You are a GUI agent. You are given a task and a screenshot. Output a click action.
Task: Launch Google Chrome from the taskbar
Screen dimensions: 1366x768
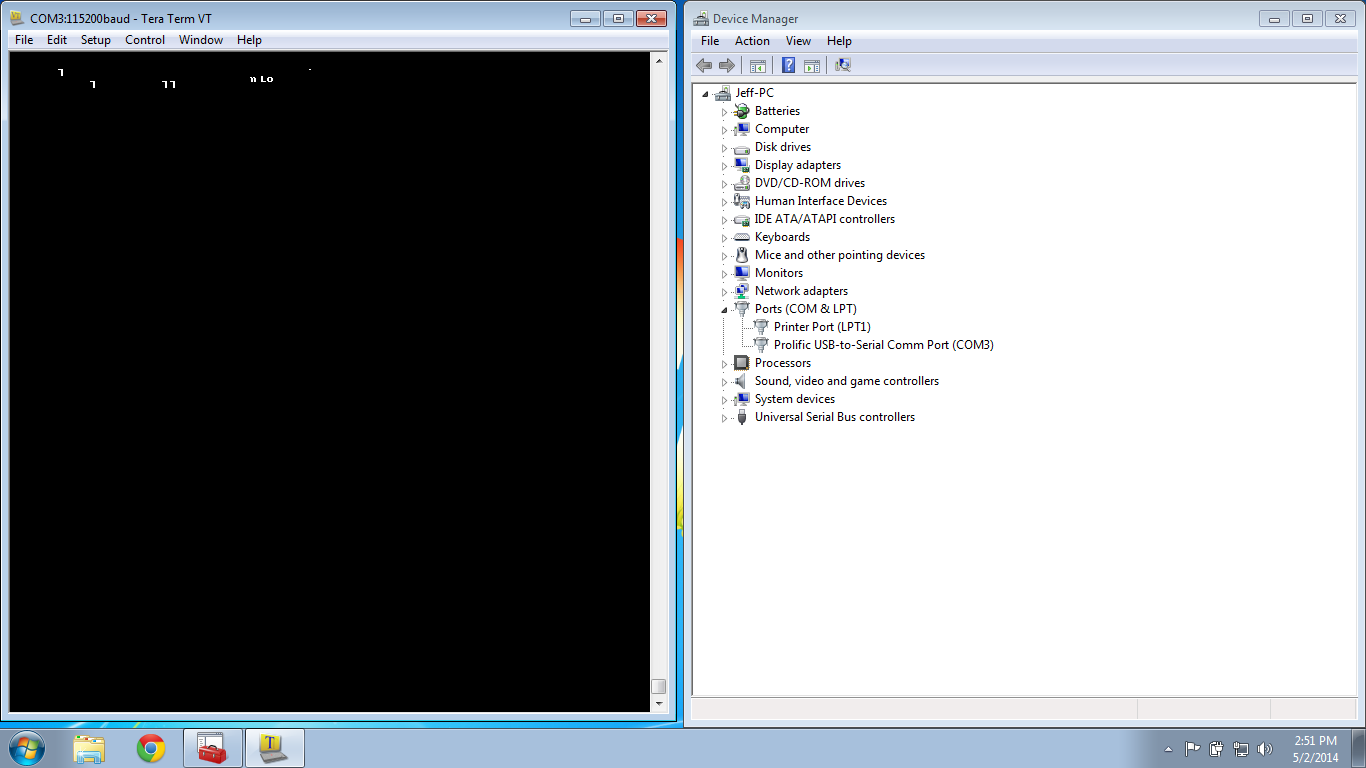click(x=151, y=747)
